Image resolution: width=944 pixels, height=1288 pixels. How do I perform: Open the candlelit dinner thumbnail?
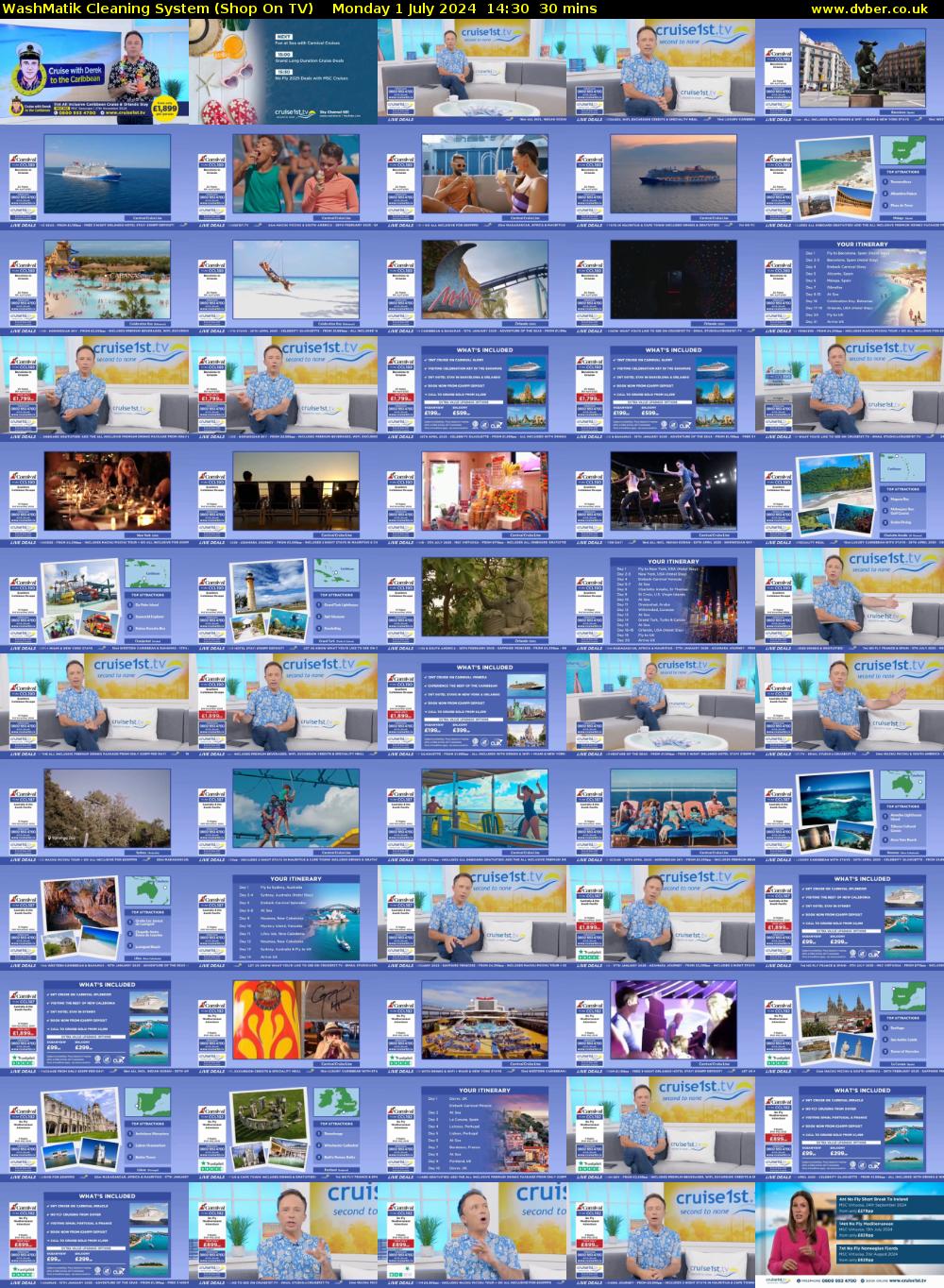(x=94, y=495)
